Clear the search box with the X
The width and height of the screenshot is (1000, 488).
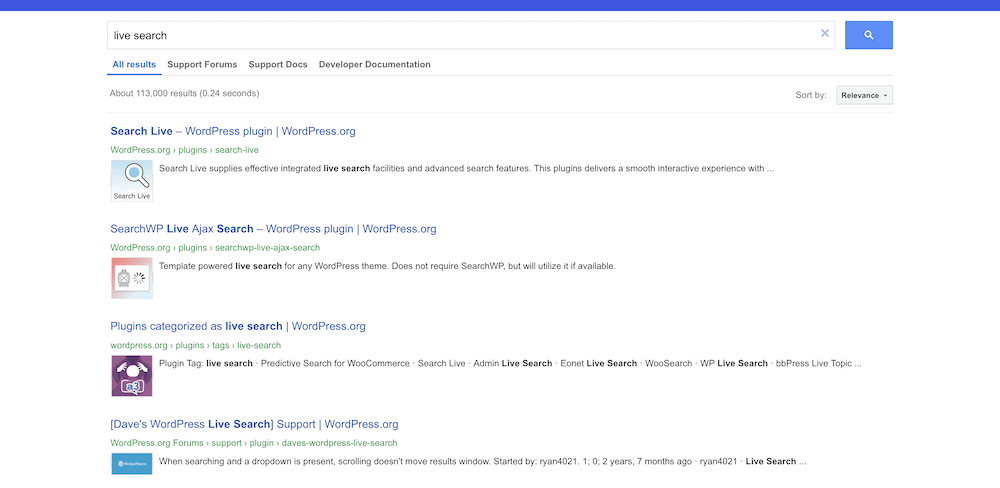point(825,33)
